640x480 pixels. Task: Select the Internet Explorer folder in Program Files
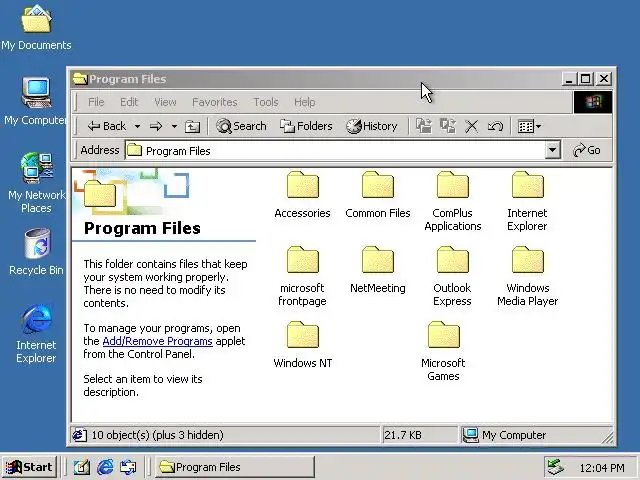pos(527,201)
